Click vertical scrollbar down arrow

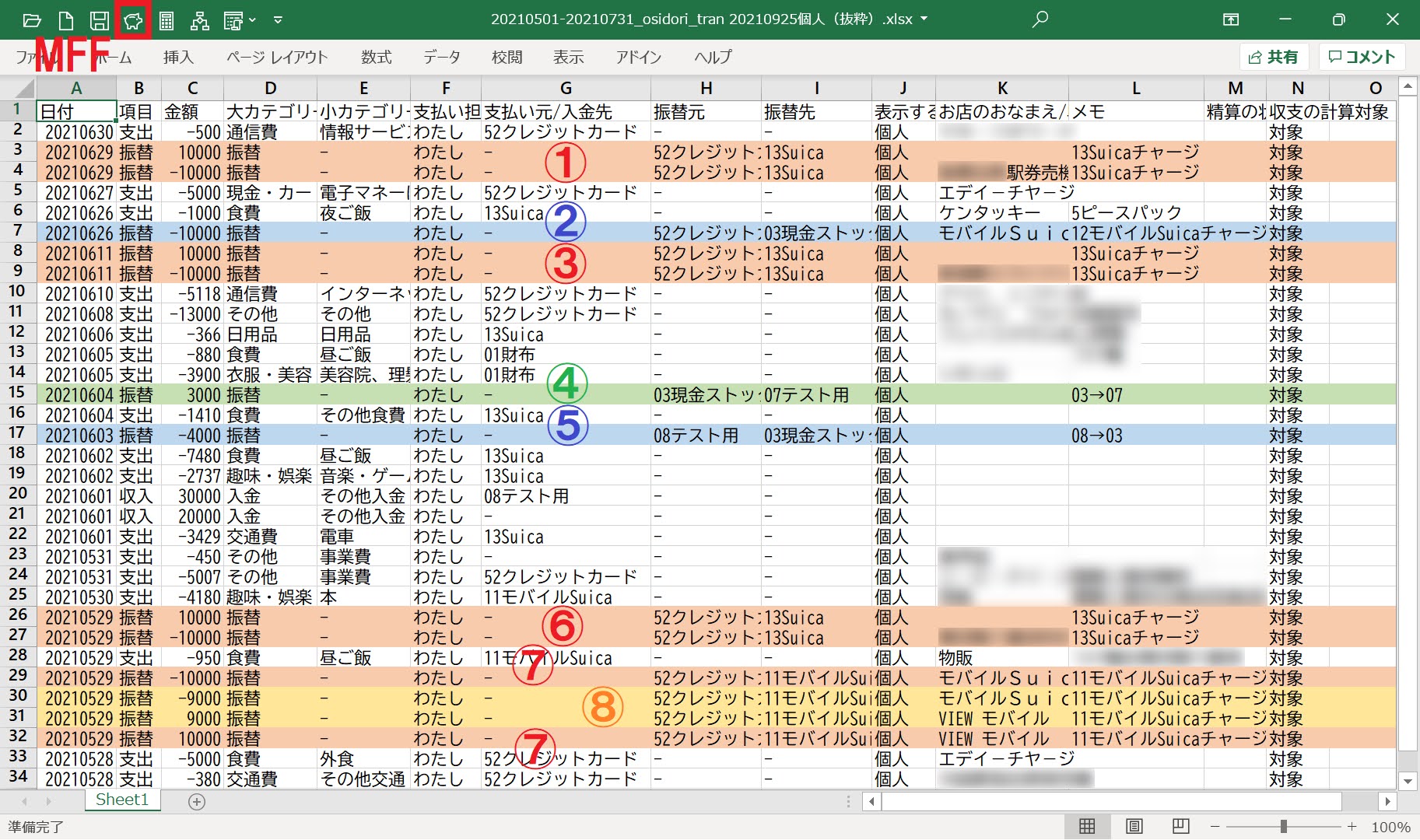point(1407,781)
